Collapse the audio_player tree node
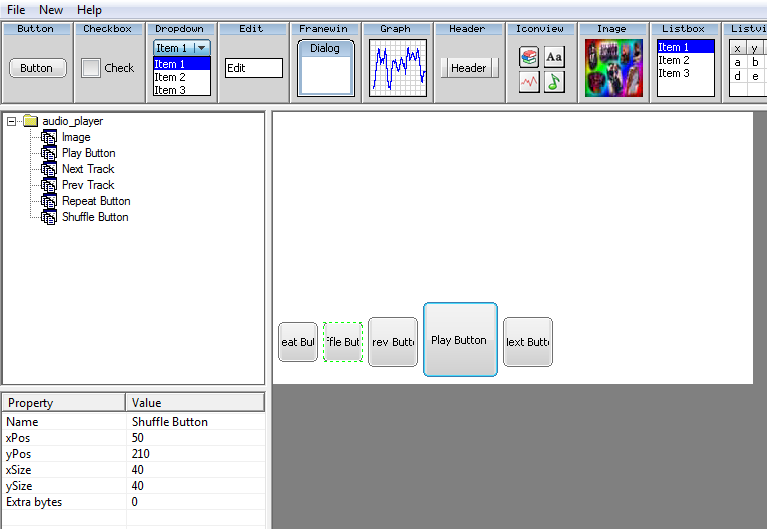The height and width of the screenshot is (529, 767). [12, 121]
